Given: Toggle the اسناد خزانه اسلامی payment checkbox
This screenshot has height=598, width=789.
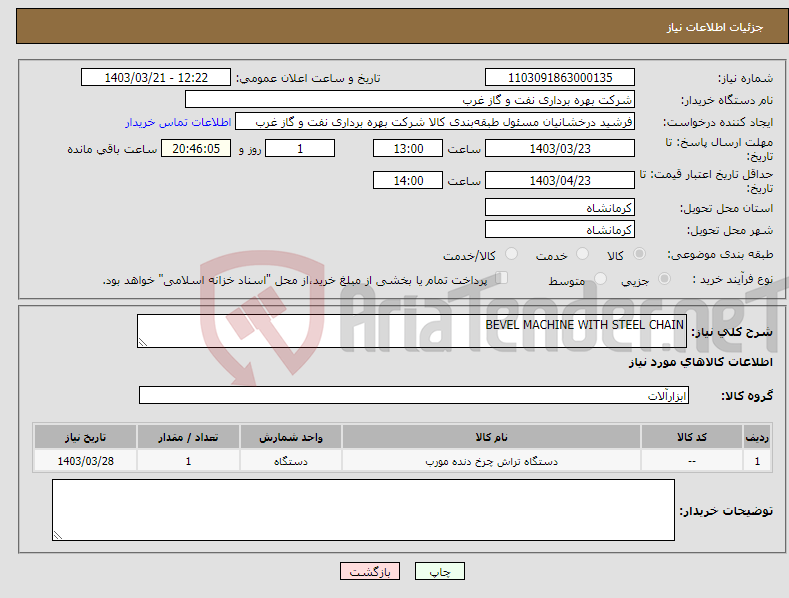Looking at the screenshot, I should (x=502, y=277).
